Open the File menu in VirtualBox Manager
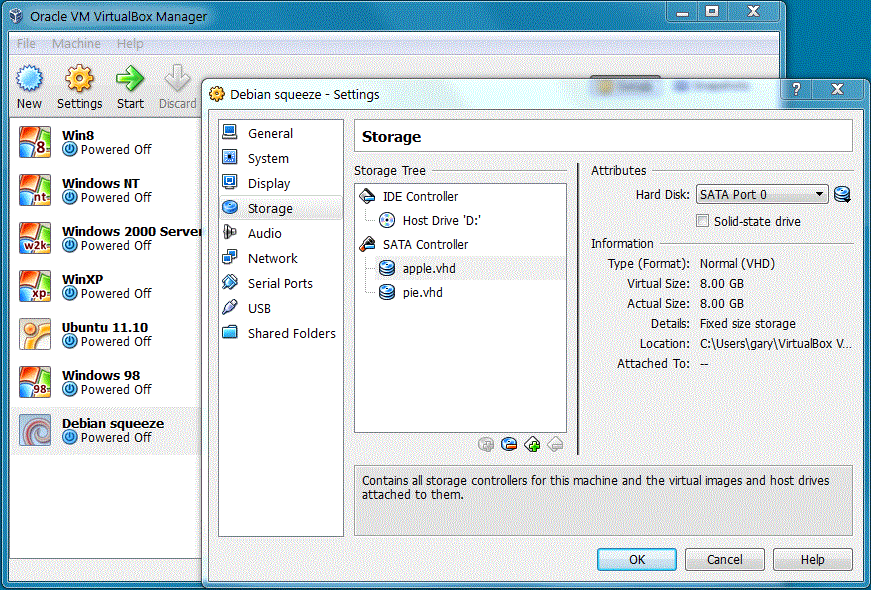The image size is (871, 590). coord(26,43)
